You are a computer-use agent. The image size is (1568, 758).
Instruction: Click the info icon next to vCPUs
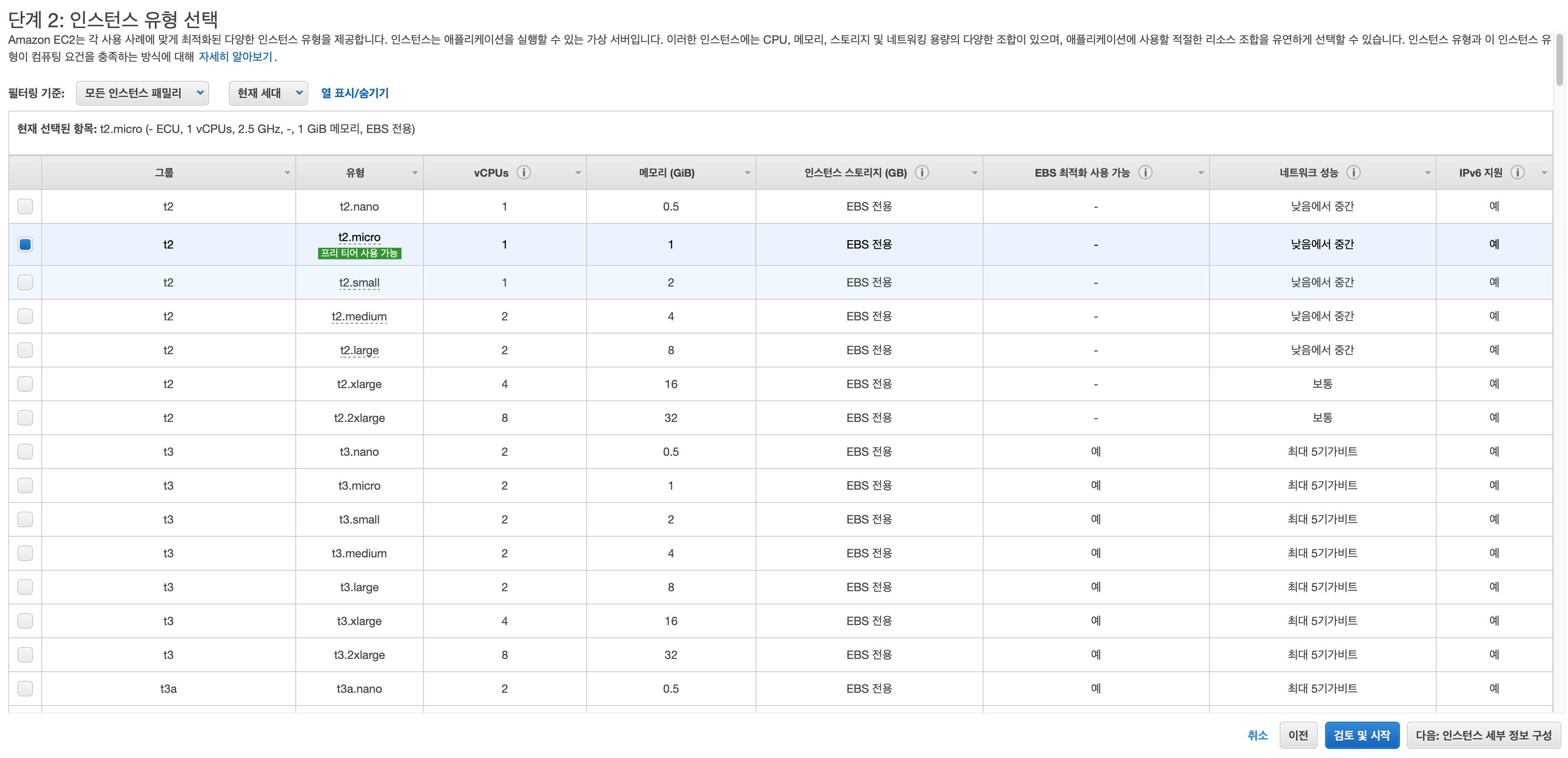[x=523, y=172]
